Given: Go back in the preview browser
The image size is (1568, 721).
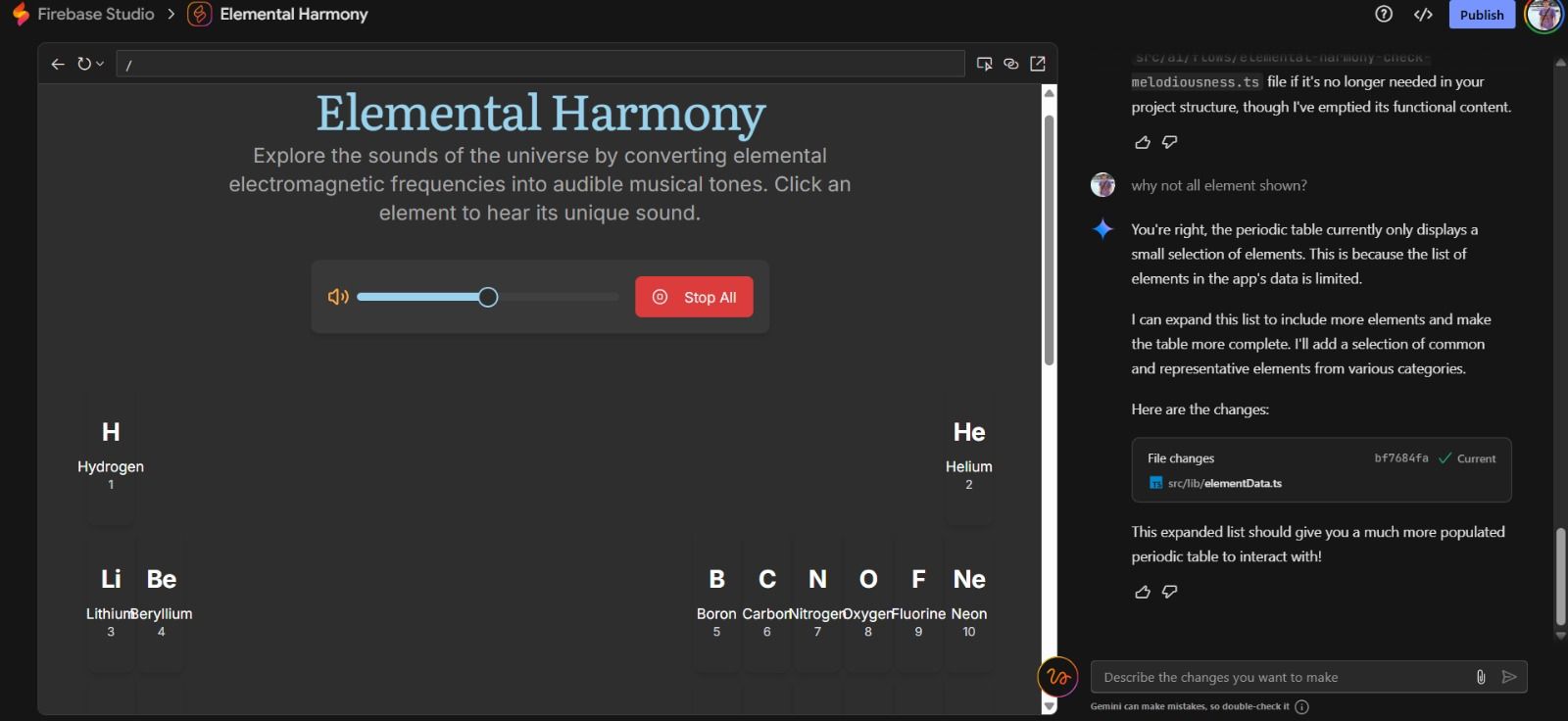Looking at the screenshot, I should [x=58, y=64].
